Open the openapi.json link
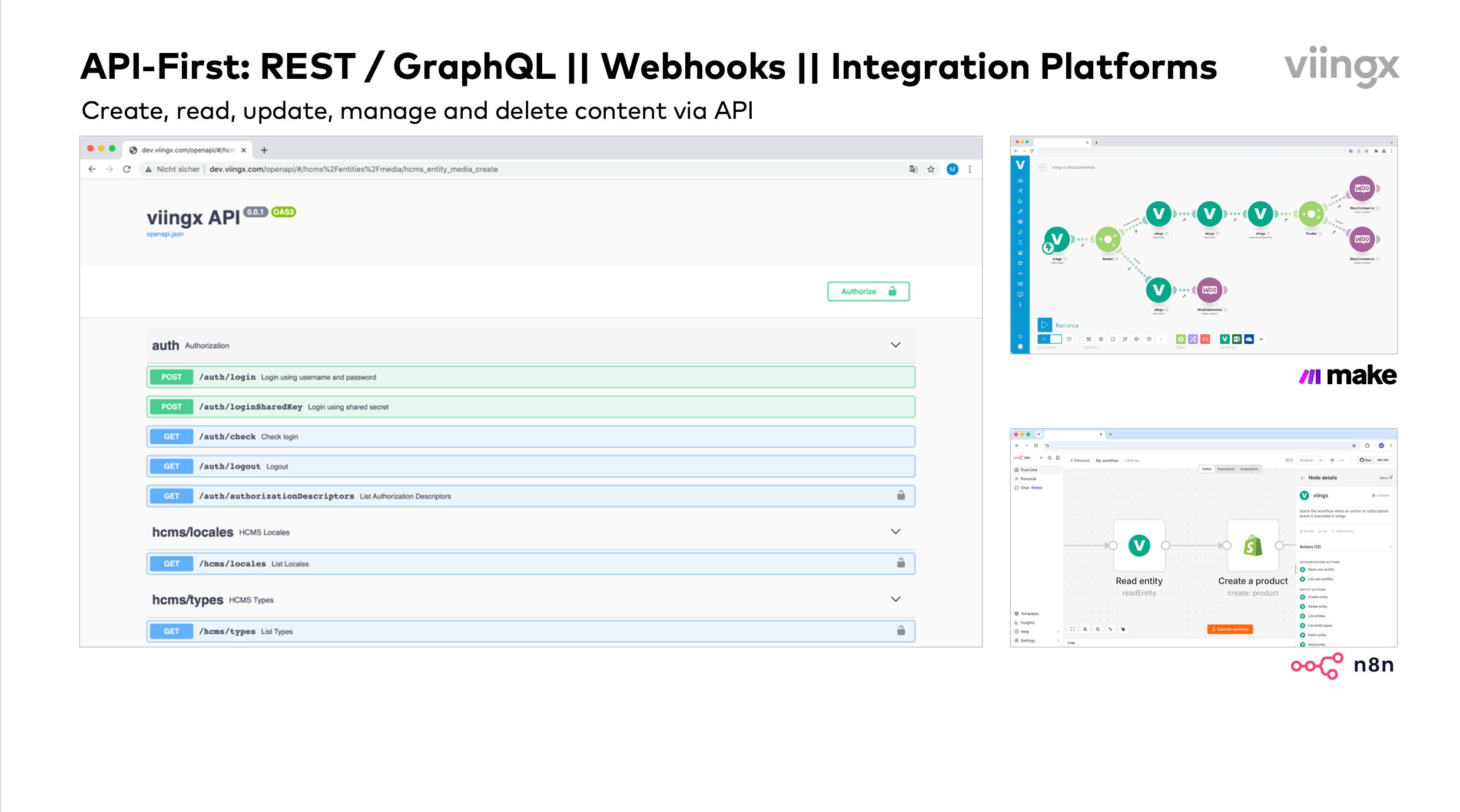The height and width of the screenshot is (812, 1460). (x=165, y=234)
